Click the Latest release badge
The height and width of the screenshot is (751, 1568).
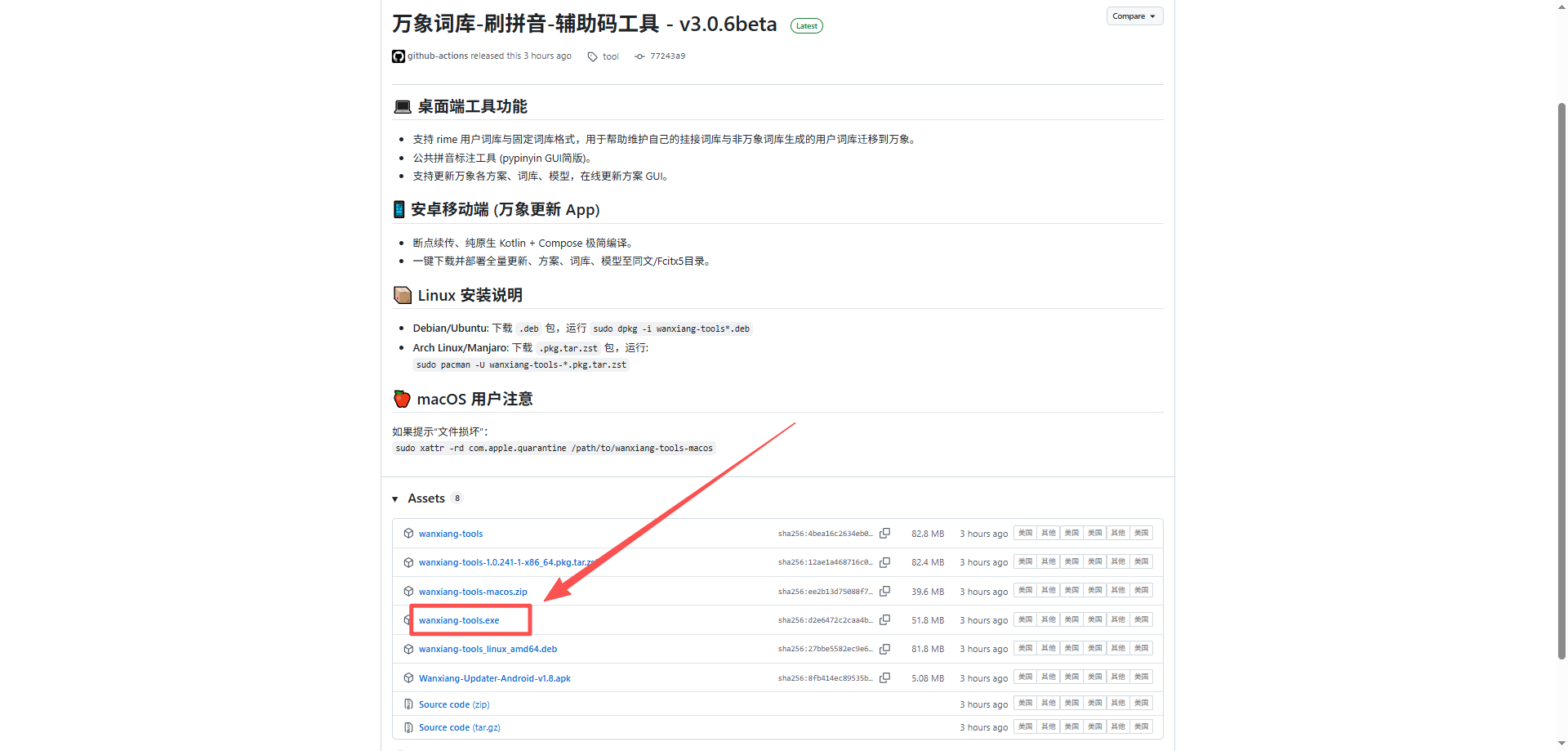(807, 26)
